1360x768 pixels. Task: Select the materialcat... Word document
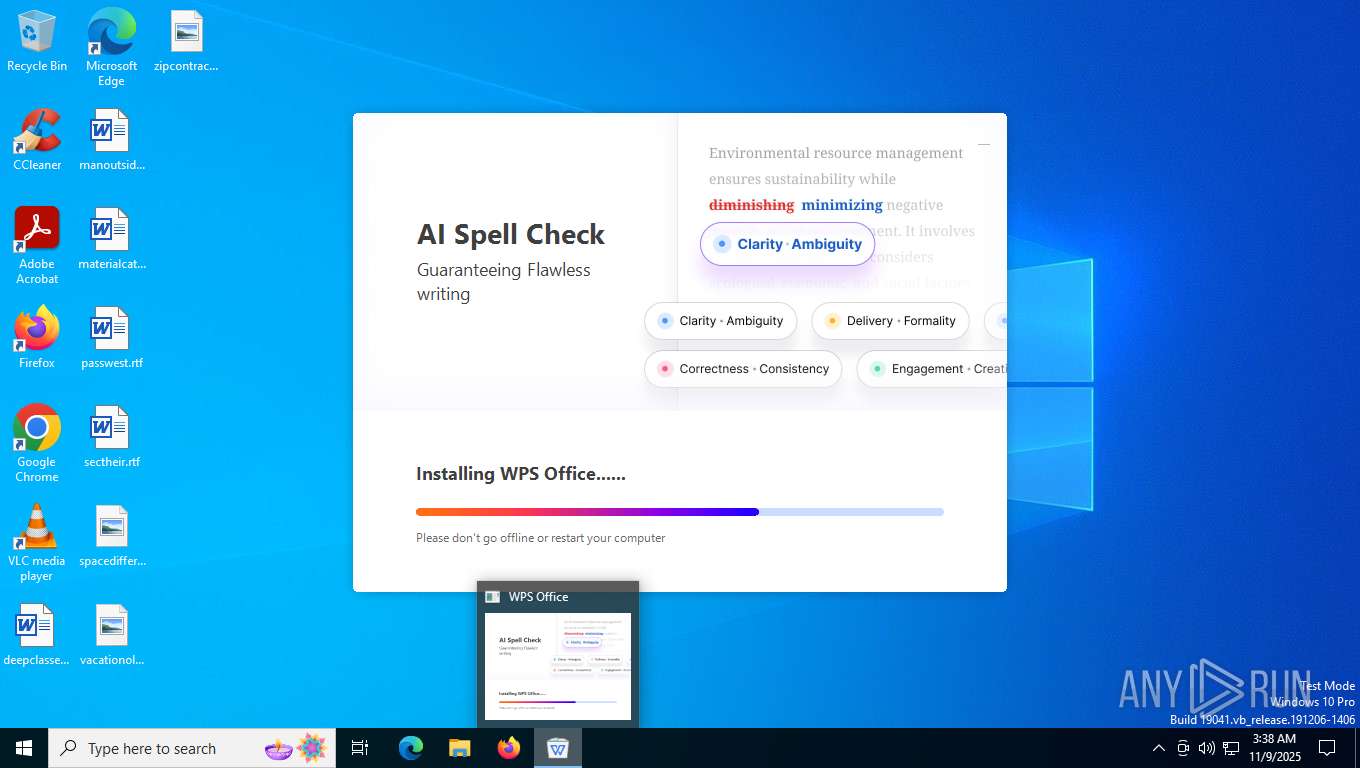tap(111, 239)
